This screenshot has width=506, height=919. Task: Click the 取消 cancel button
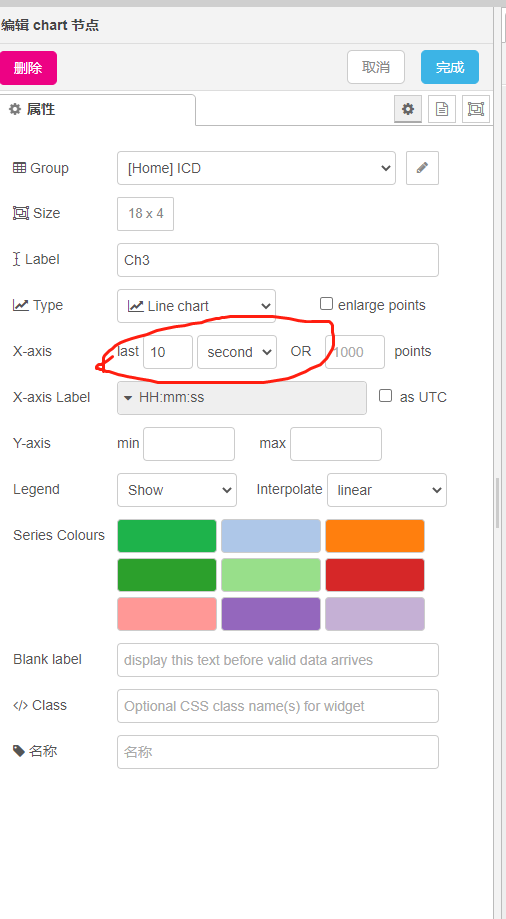376,67
